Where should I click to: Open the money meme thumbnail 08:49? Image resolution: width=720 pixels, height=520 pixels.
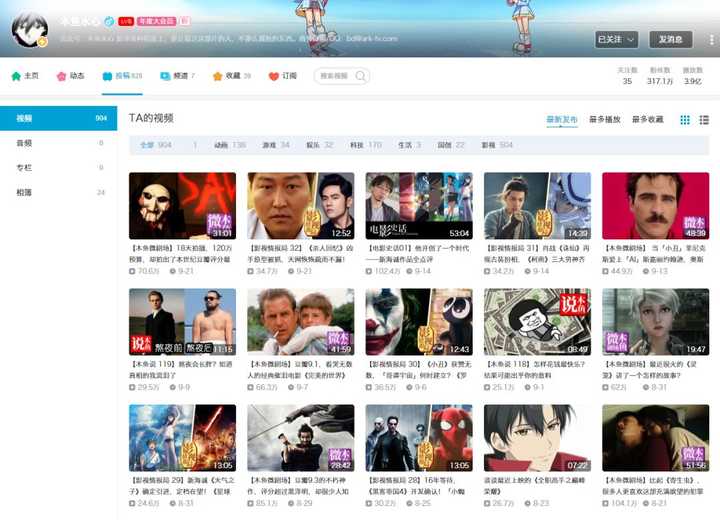tap(537, 322)
